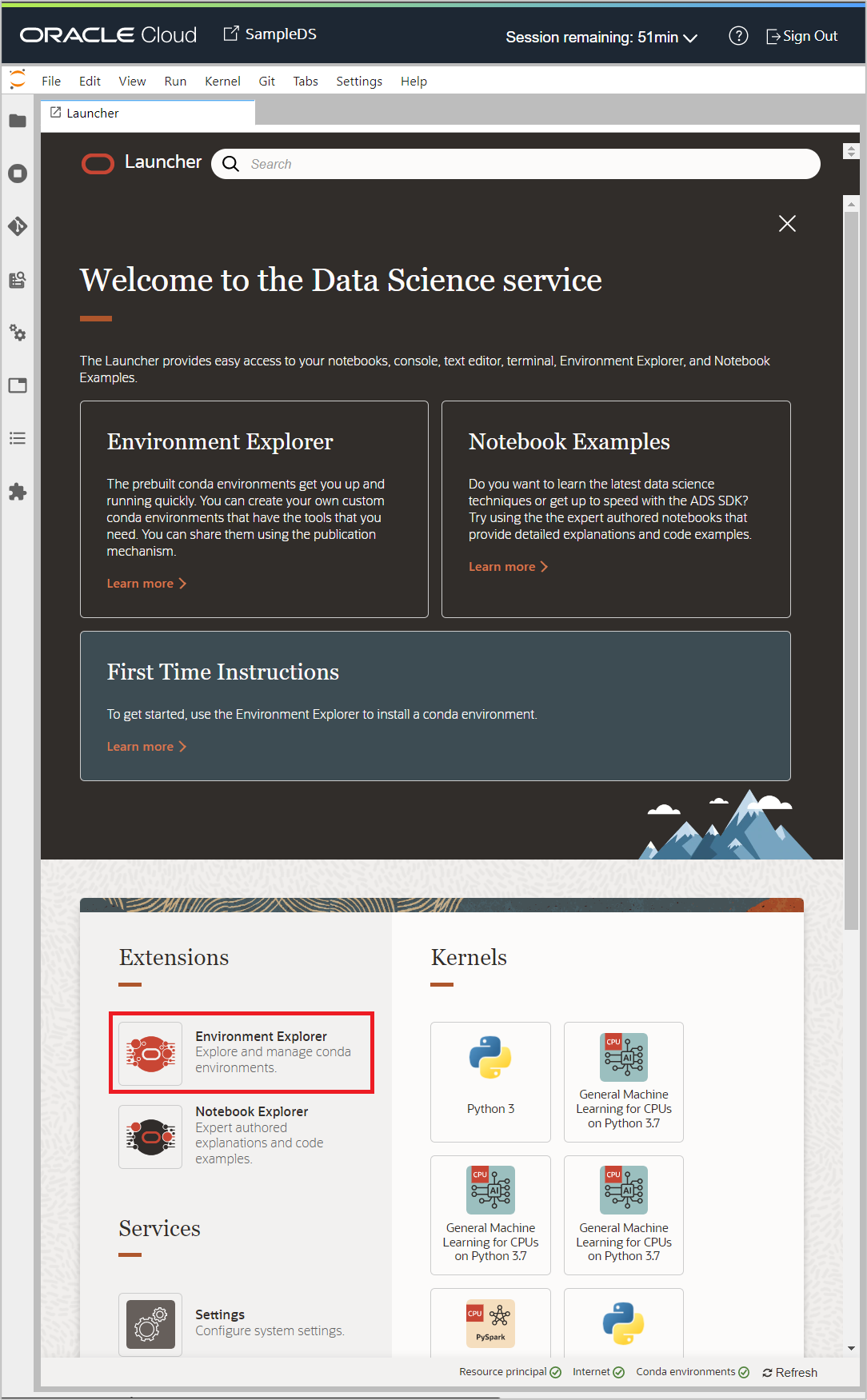Viewport: 867px width, 1400px height.
Task: Open the Environment Explorer extension icon
Action: coord(150,1054)
